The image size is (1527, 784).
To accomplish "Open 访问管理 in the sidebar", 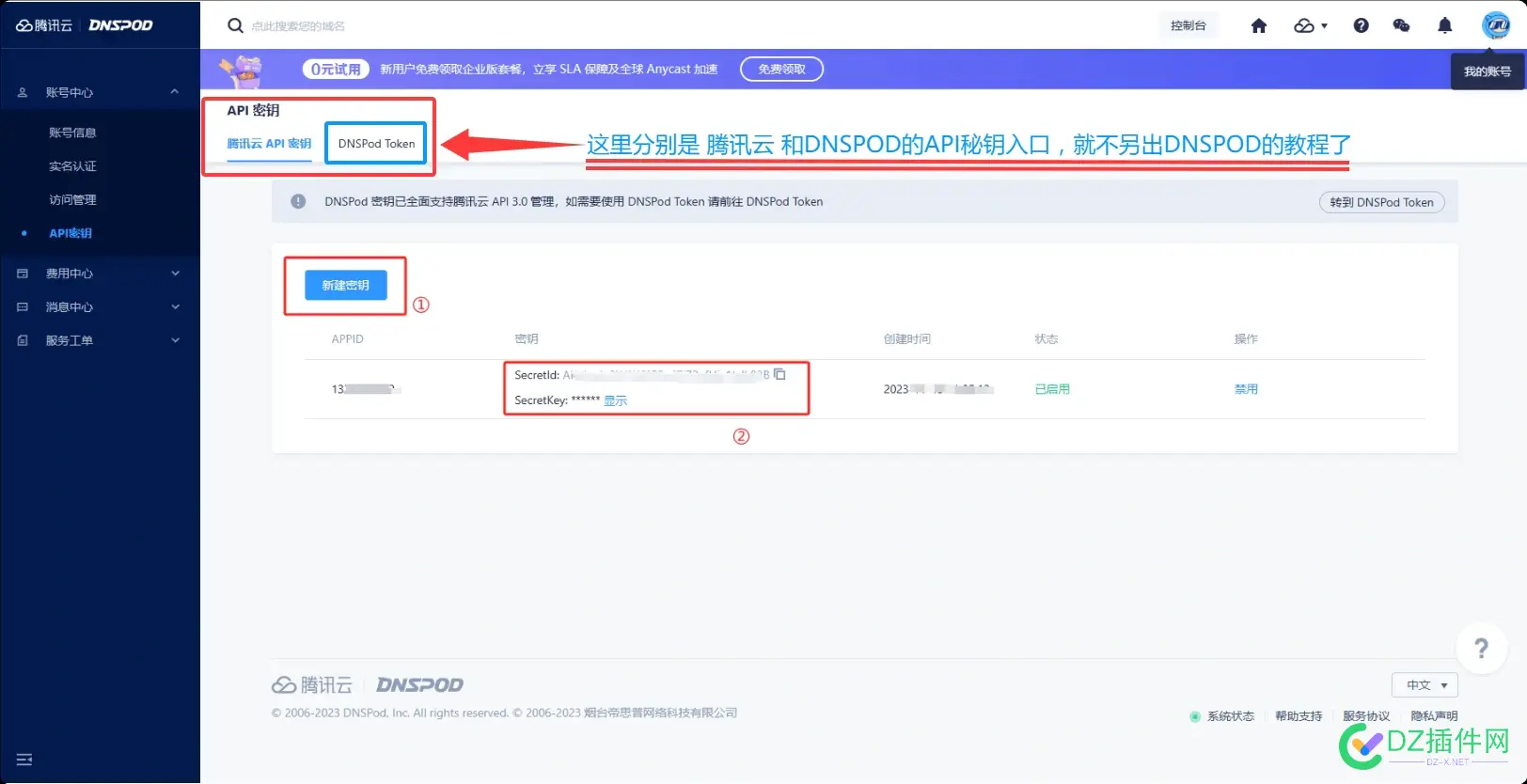I will (x=72, y=200).
